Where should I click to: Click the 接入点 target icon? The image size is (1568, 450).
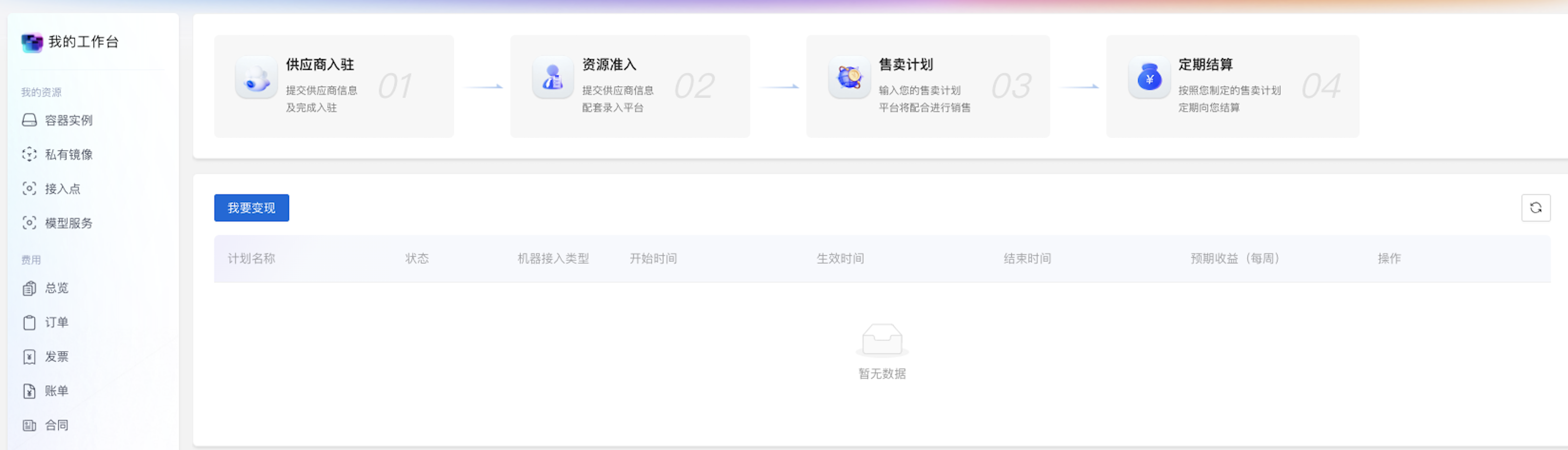pyautogui.click(x=29, y=189)
